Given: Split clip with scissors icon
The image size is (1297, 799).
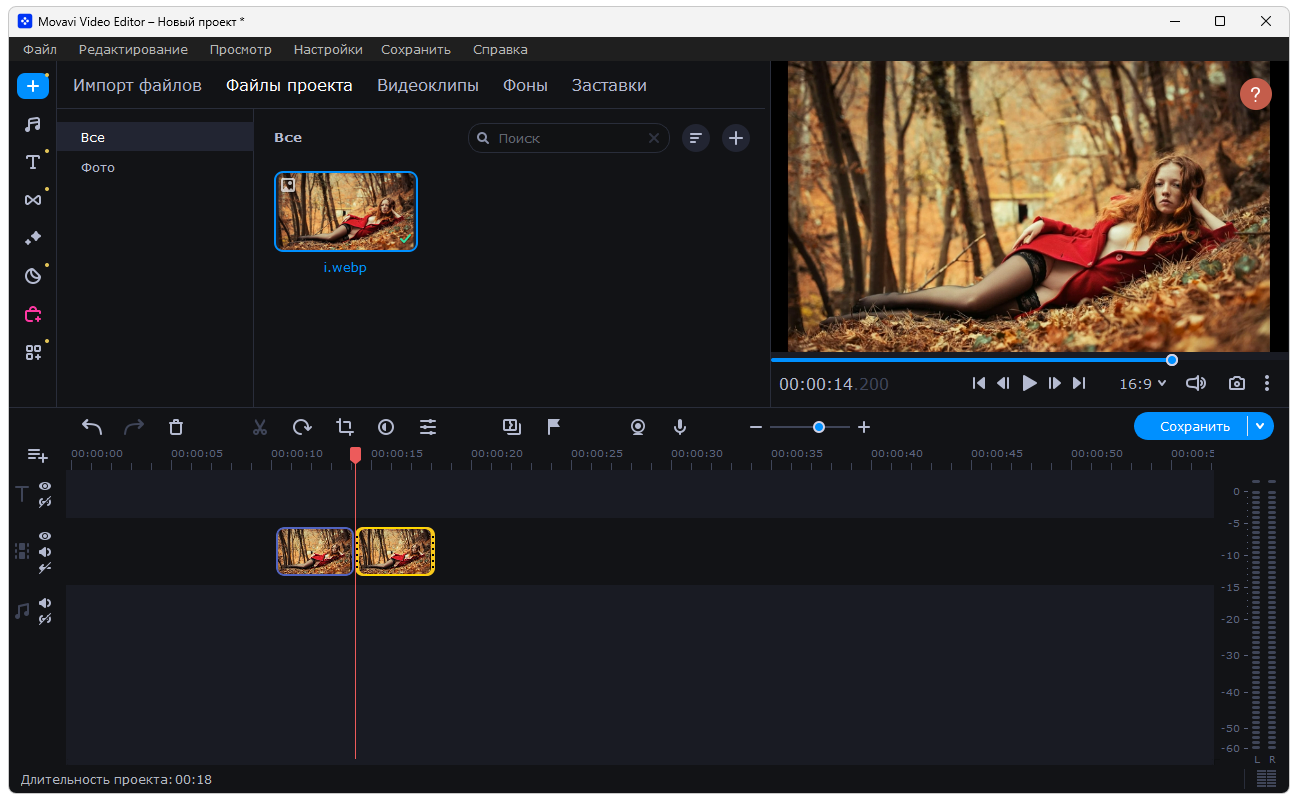Looking at the screenshot, I should point(260,427).
